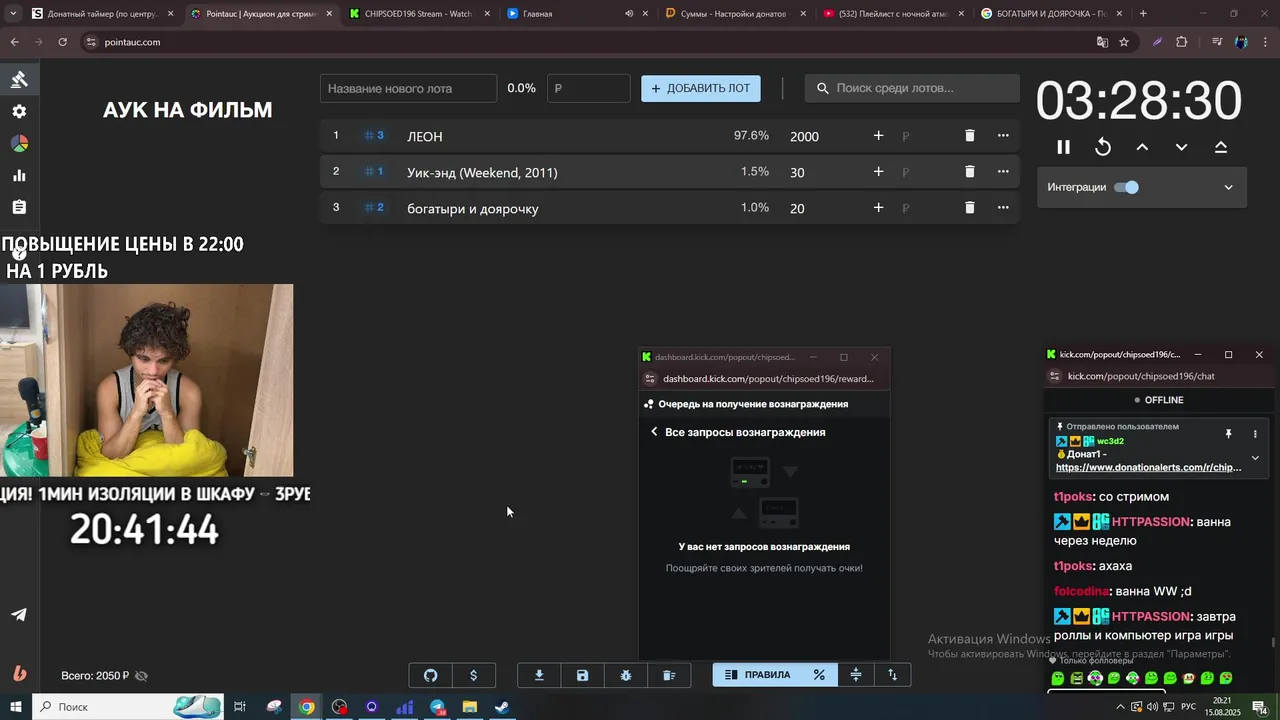Click the double-up timer increase arrow

click(1221, 147)
